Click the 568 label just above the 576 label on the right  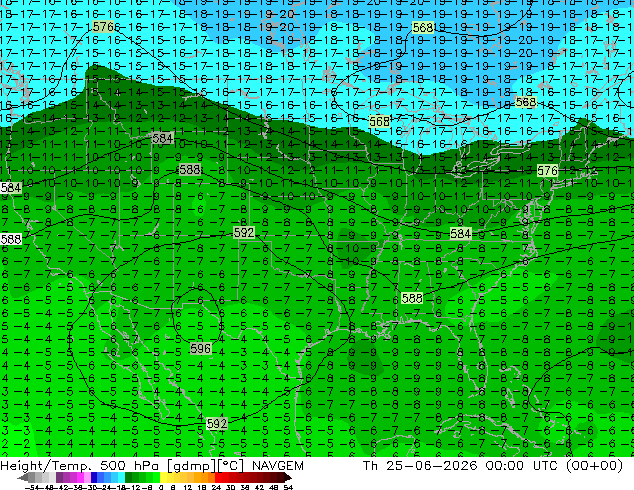point(526,102)
